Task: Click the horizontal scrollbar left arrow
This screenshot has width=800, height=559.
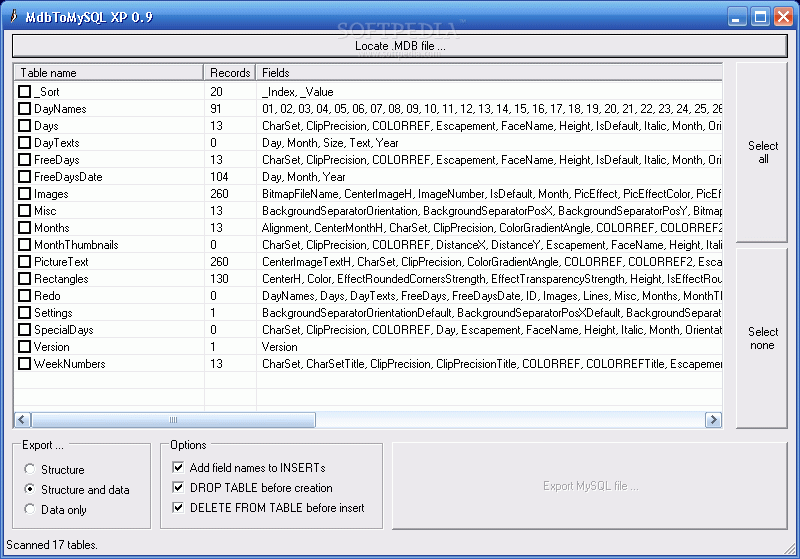Action: coord(21,420)
